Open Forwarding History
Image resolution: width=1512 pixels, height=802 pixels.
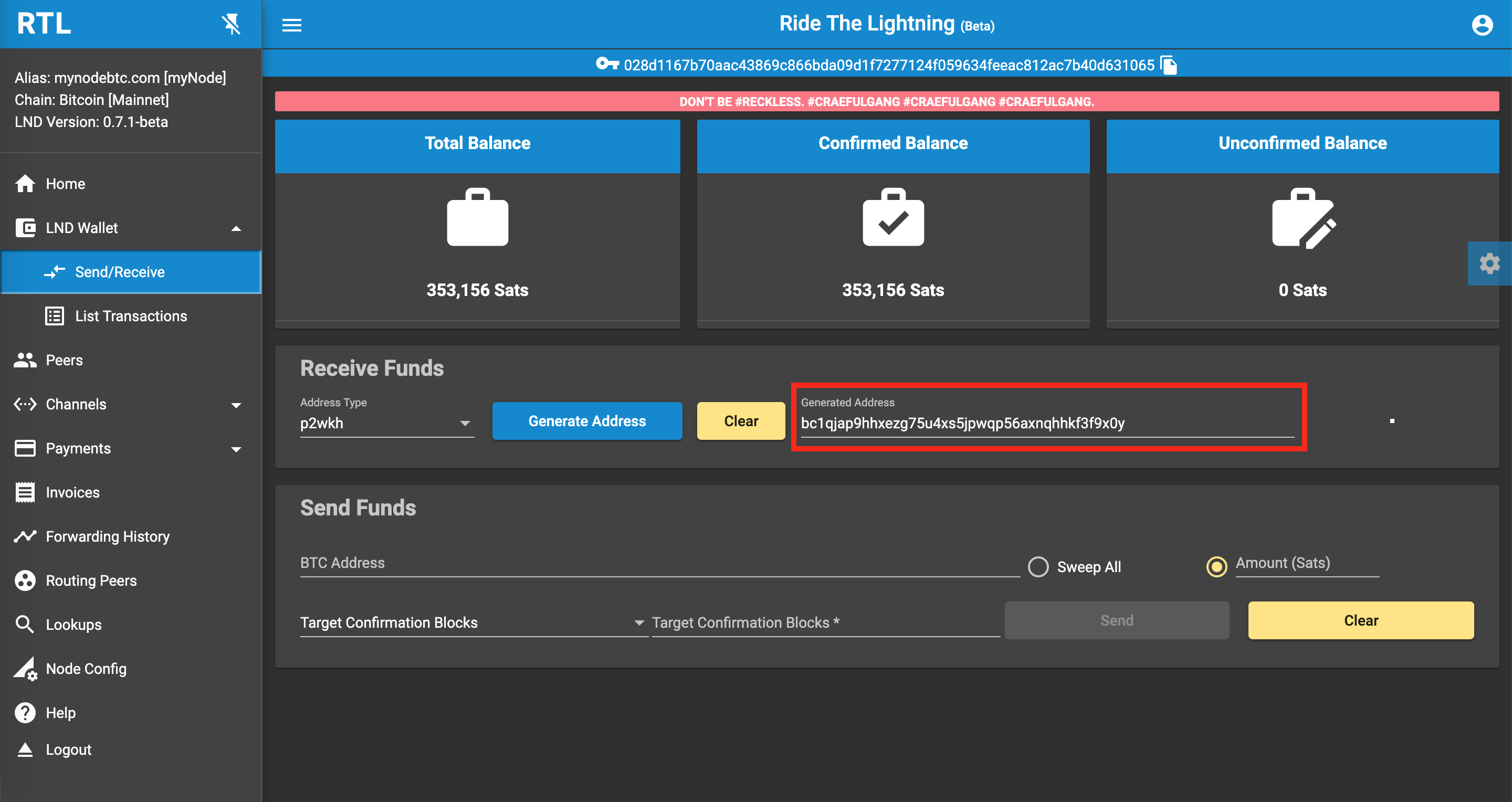pyautogui.click(x=131, y=536)
